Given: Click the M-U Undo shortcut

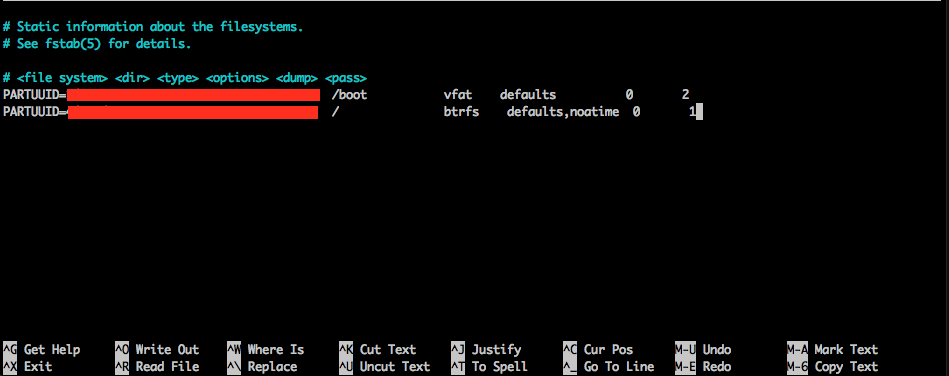Looking at the screenshot, I should point(703,349).
